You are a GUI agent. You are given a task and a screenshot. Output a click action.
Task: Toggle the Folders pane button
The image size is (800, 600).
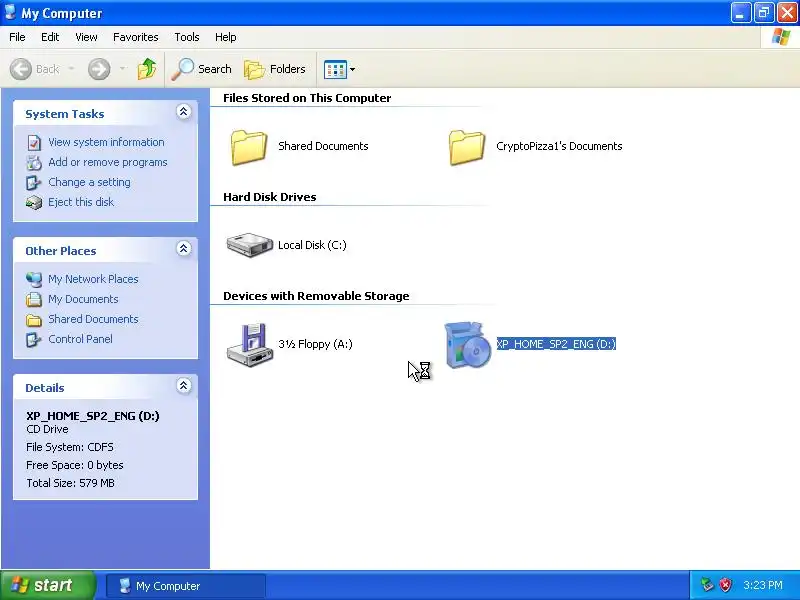275,69
